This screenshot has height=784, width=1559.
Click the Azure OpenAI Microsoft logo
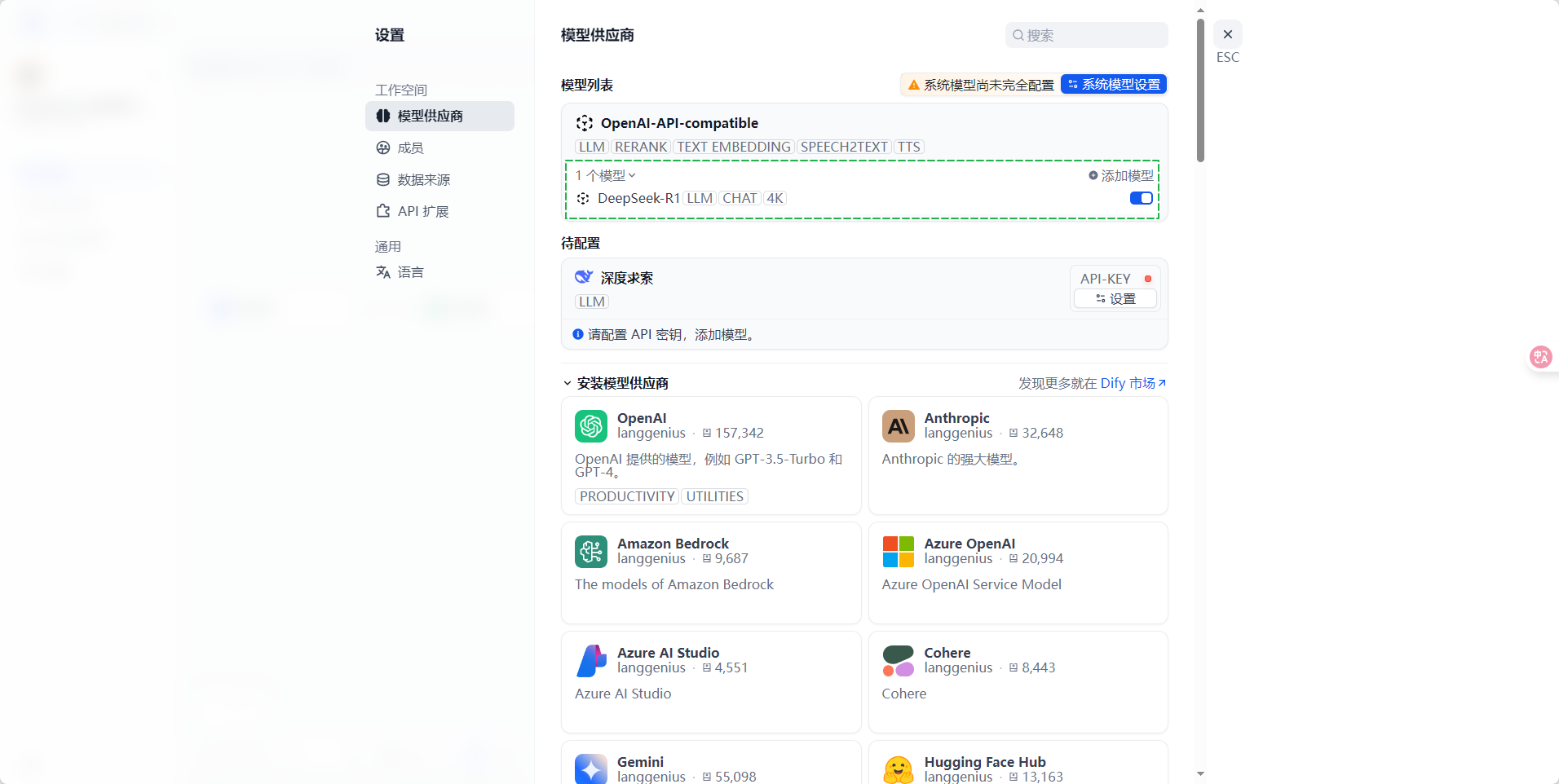point(899,552)
